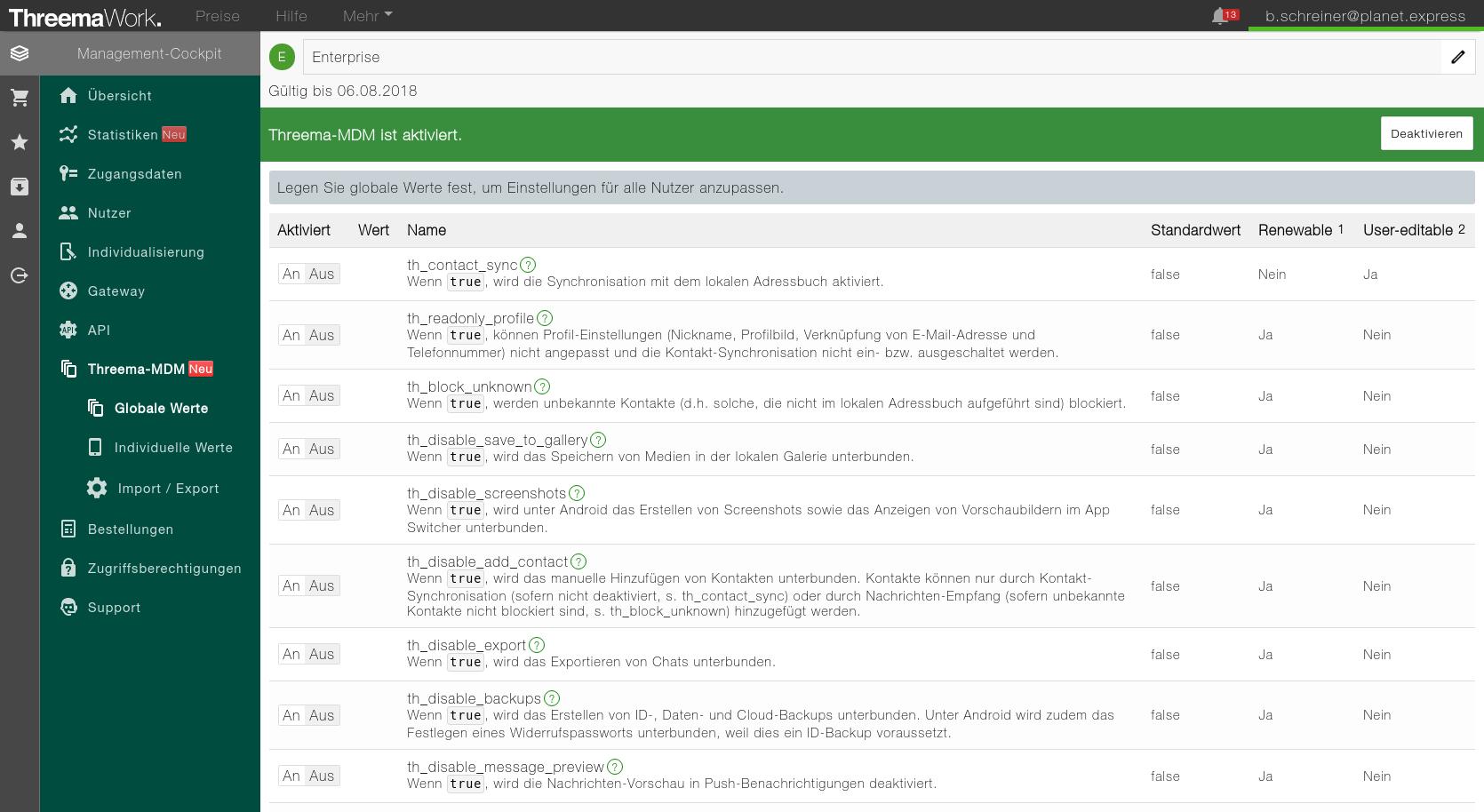Open the Management-Cockpit layers icon
This screenshot has width=1484, height=812.
(x=20, y=53)
